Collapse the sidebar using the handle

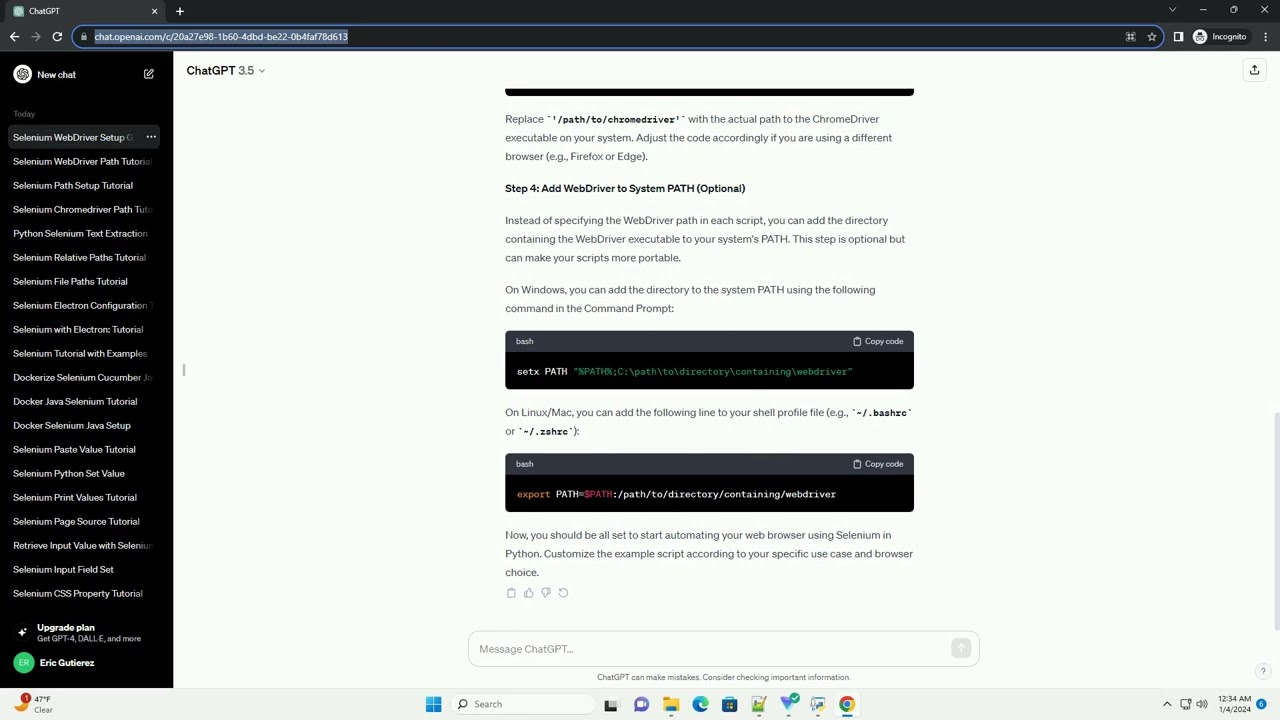tap(184, 370)
